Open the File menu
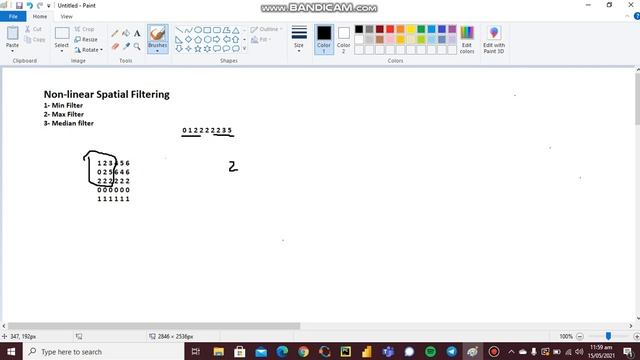Image resolution: width=640 pixels, height=360 pixels. [x=13, y=16]
